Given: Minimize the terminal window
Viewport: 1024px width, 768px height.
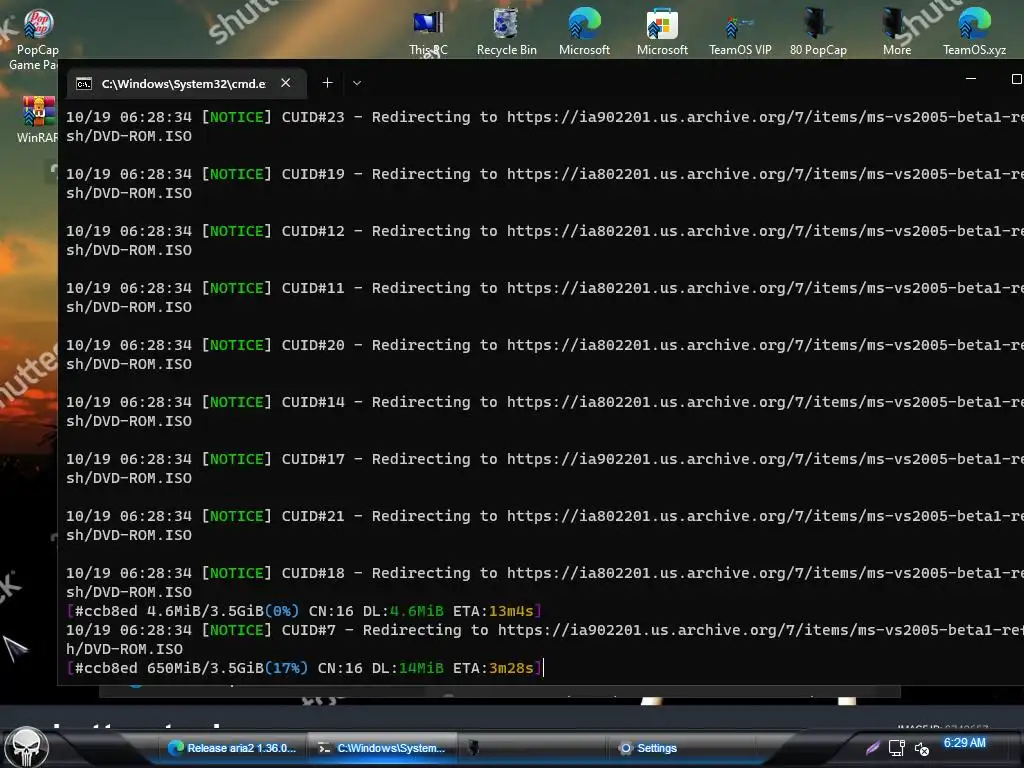Looking at the screenshot, I should [x=970, y=78].
